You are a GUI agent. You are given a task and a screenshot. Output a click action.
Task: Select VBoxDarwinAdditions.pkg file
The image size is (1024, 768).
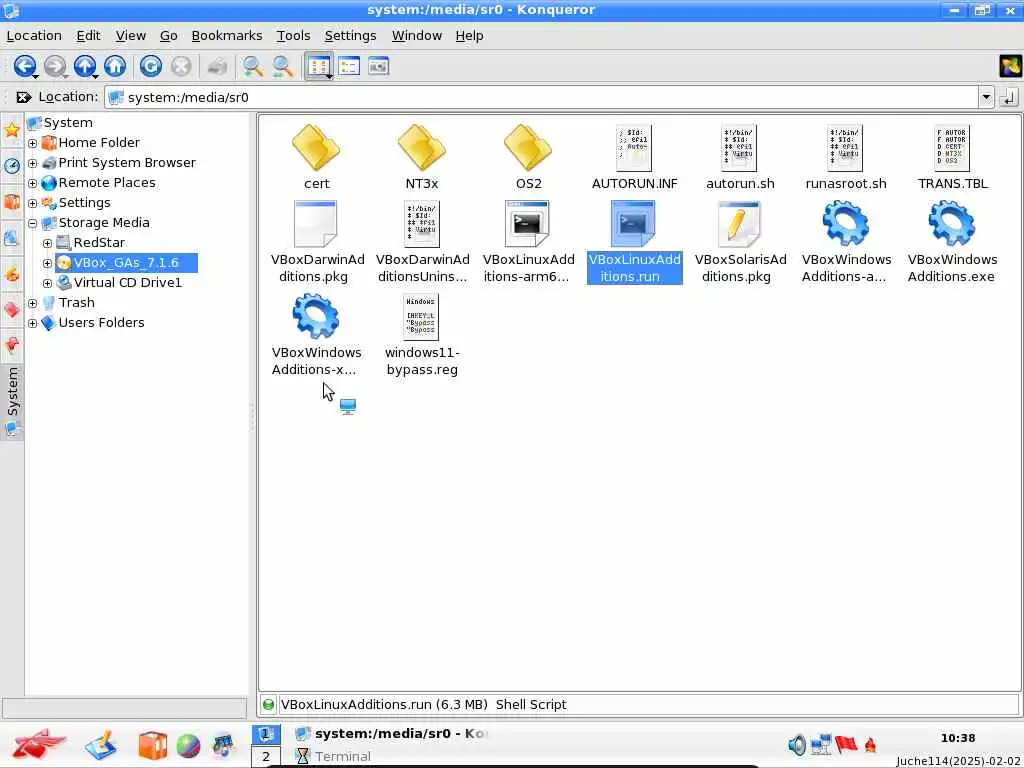[x=316, y=242]
